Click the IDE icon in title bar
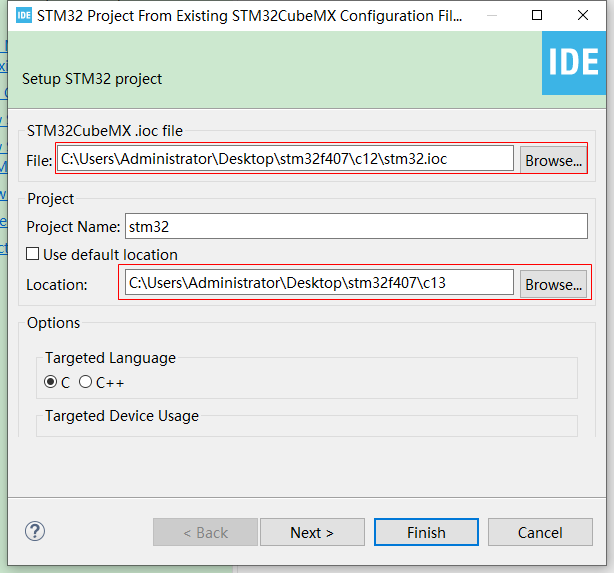Viewport: 614px width, 573px height. [24, 16]
